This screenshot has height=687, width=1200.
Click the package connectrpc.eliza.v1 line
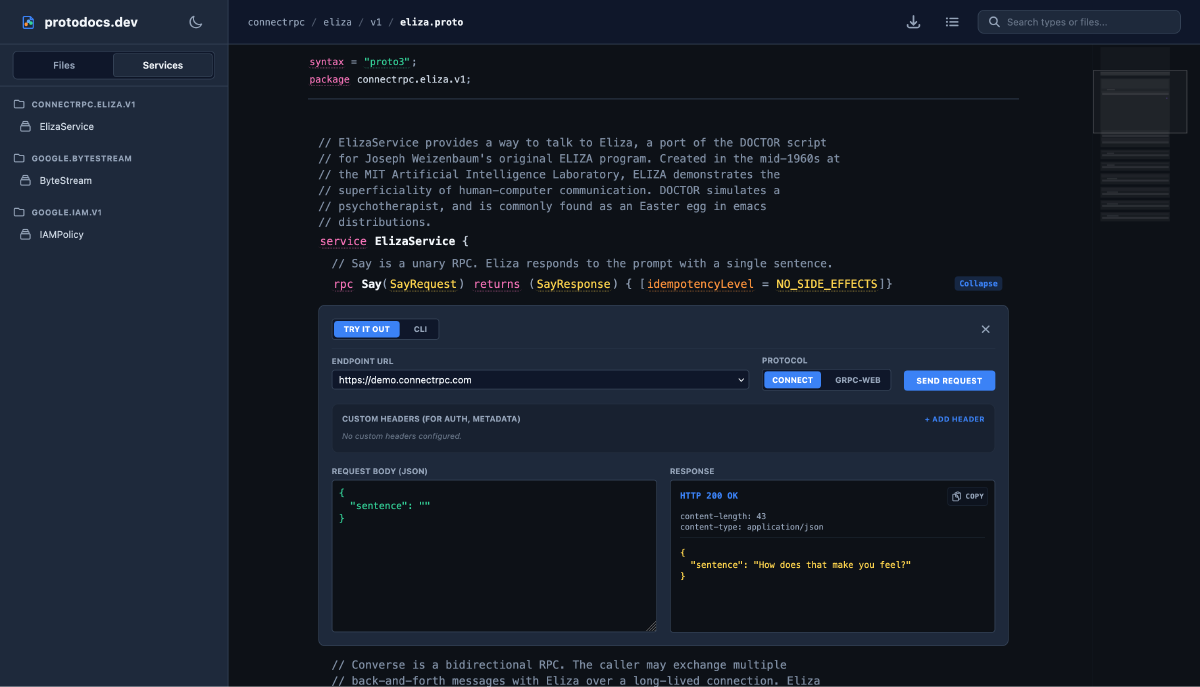[x=390, y=79]
